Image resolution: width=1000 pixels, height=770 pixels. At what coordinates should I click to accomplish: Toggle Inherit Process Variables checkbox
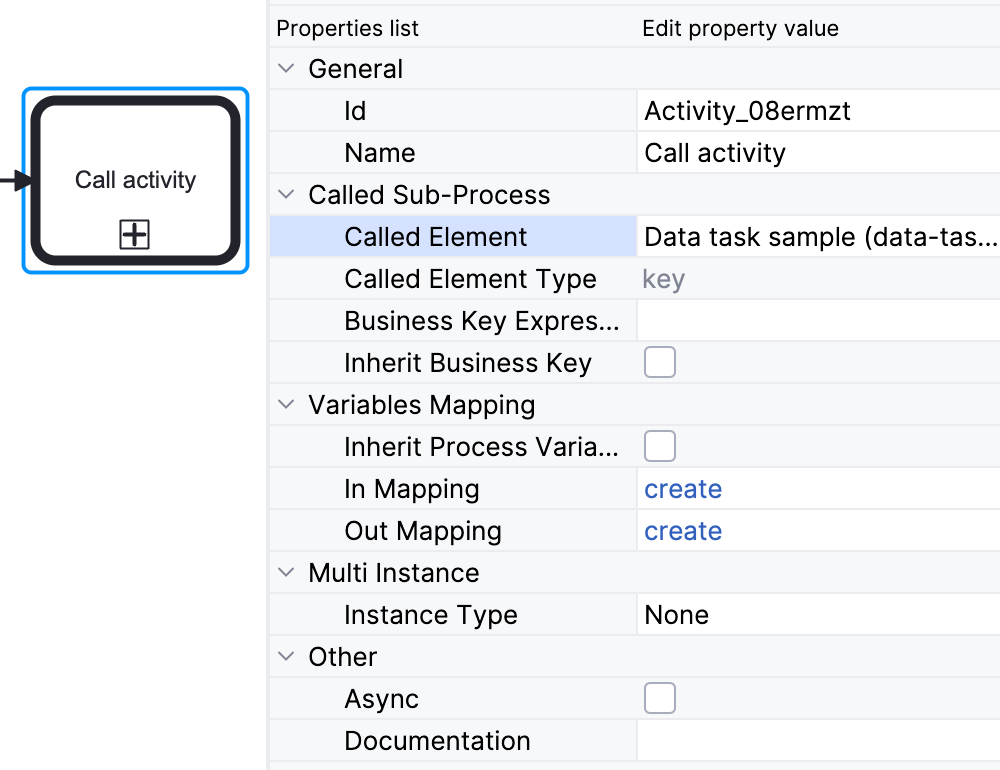[660, 446]
